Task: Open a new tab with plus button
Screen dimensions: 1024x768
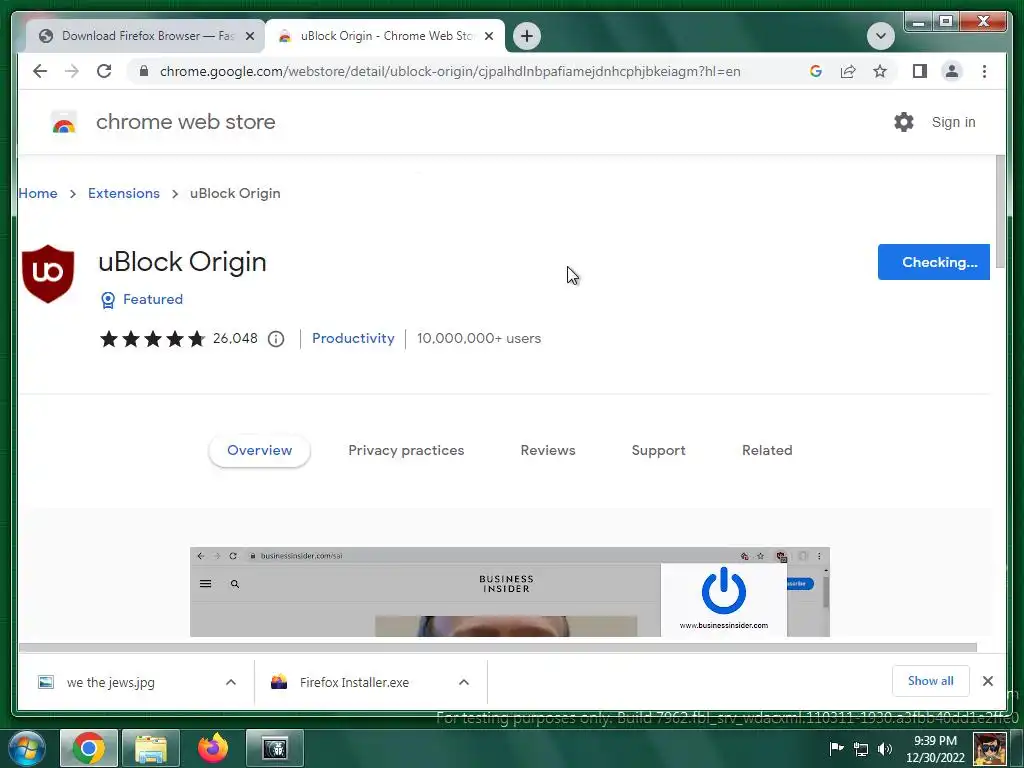Action: (x=527, y=36)
